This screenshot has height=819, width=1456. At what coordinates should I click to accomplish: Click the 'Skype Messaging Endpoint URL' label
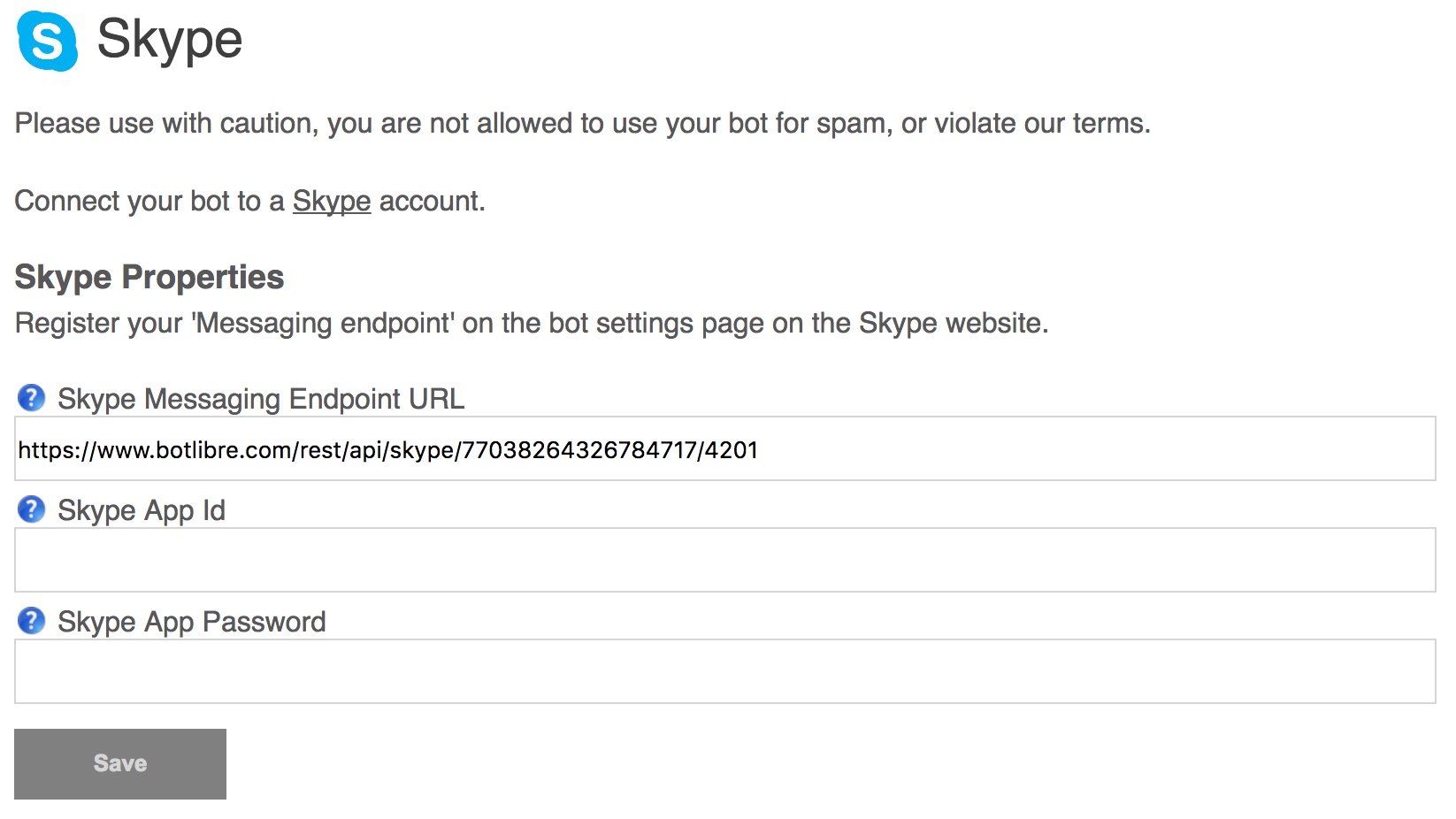(261, 399)
